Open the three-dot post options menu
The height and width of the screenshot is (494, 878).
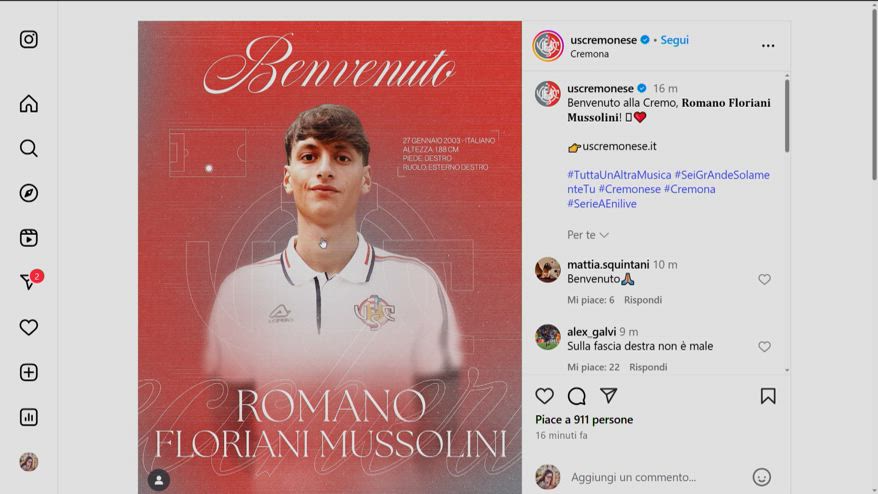[x=768, y=46]
